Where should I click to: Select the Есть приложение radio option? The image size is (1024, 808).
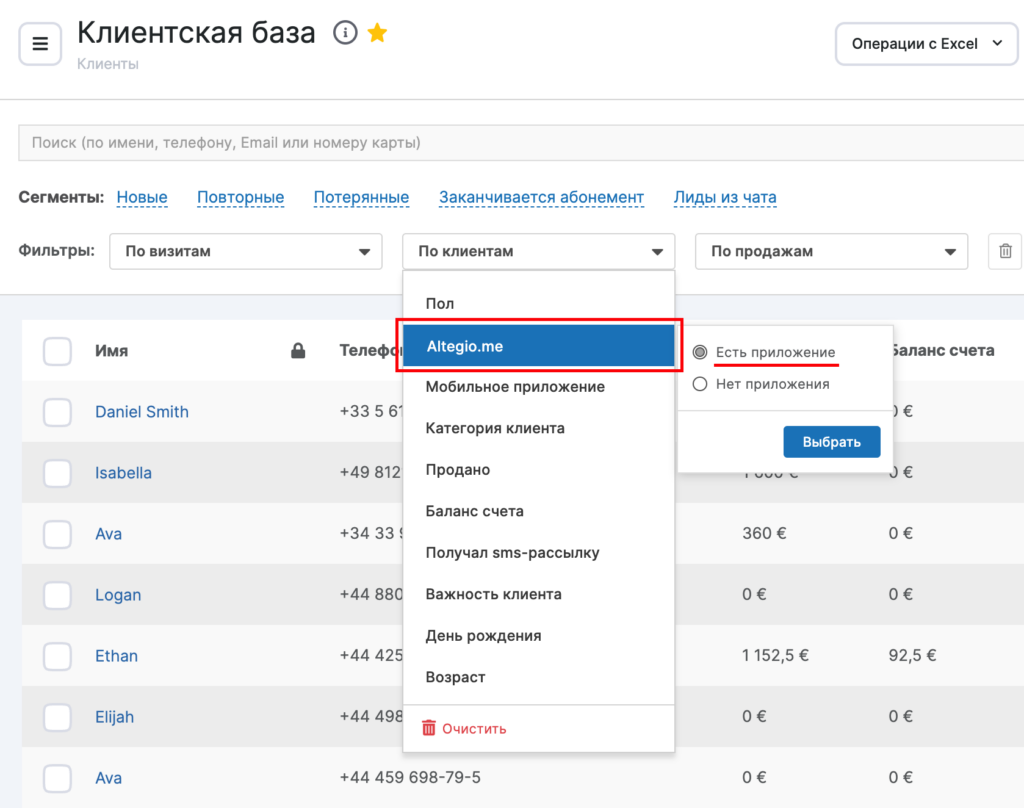[700, 352]
